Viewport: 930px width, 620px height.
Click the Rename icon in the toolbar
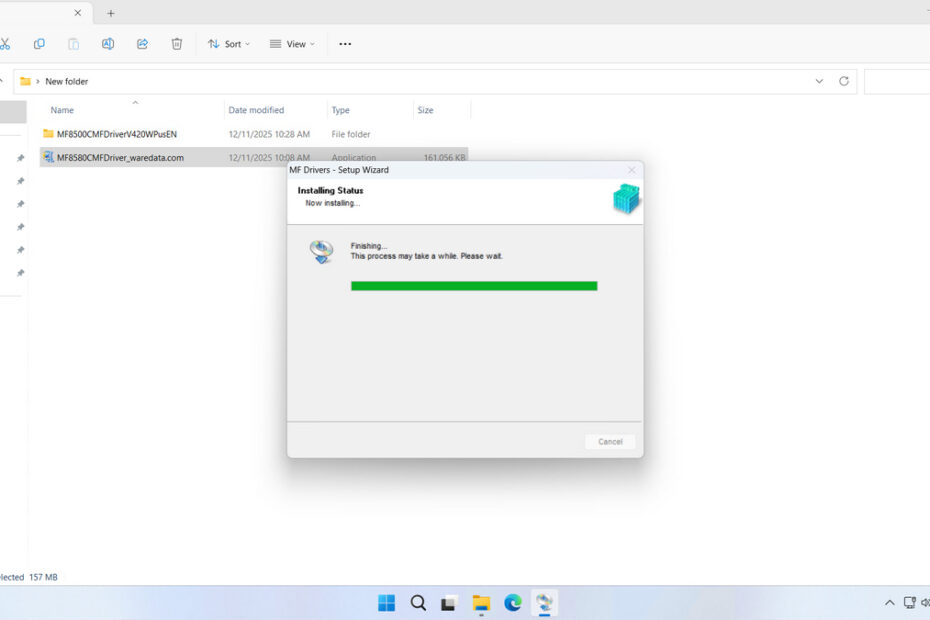108,44
